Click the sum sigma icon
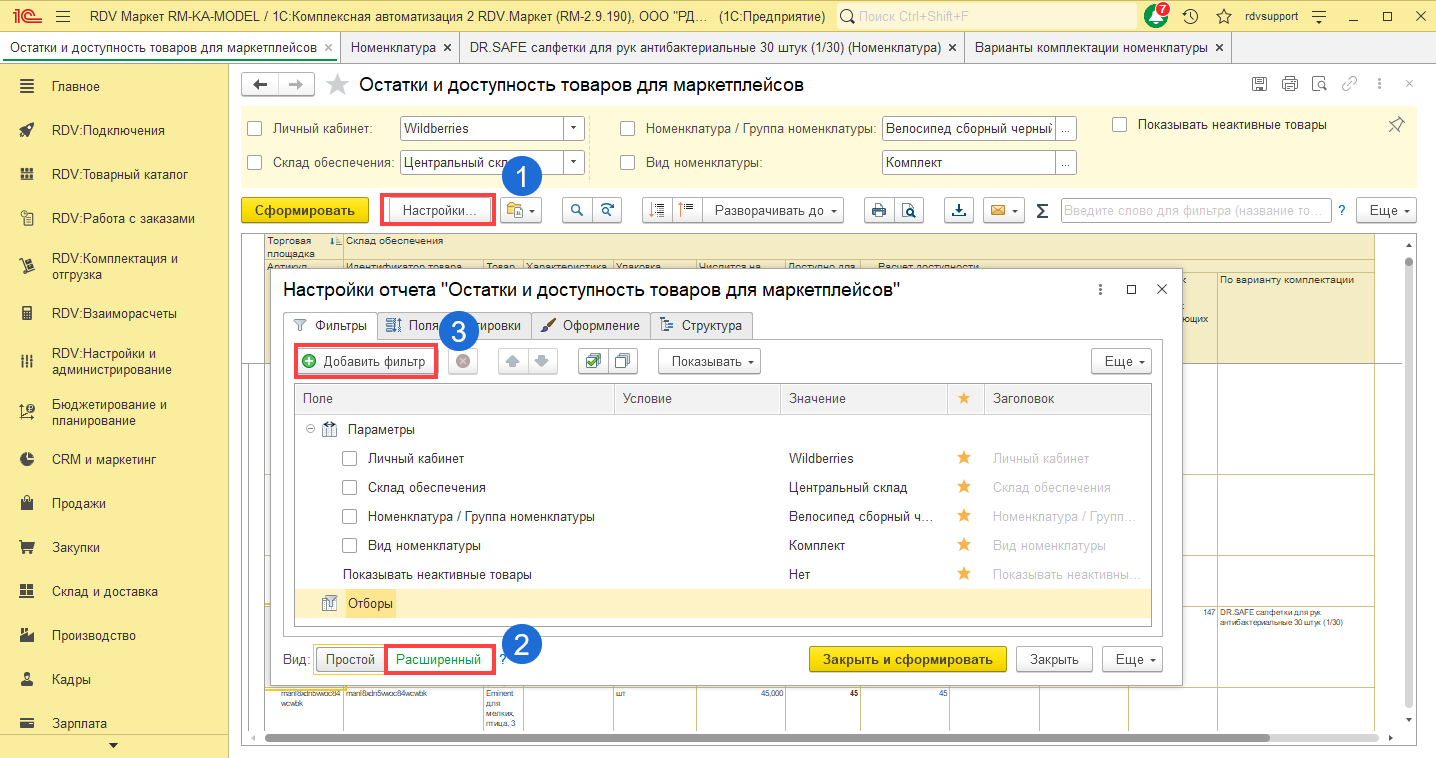The height and width of the screenshot is (758, 1436). pyautogui.click(x=1042, y=211)
